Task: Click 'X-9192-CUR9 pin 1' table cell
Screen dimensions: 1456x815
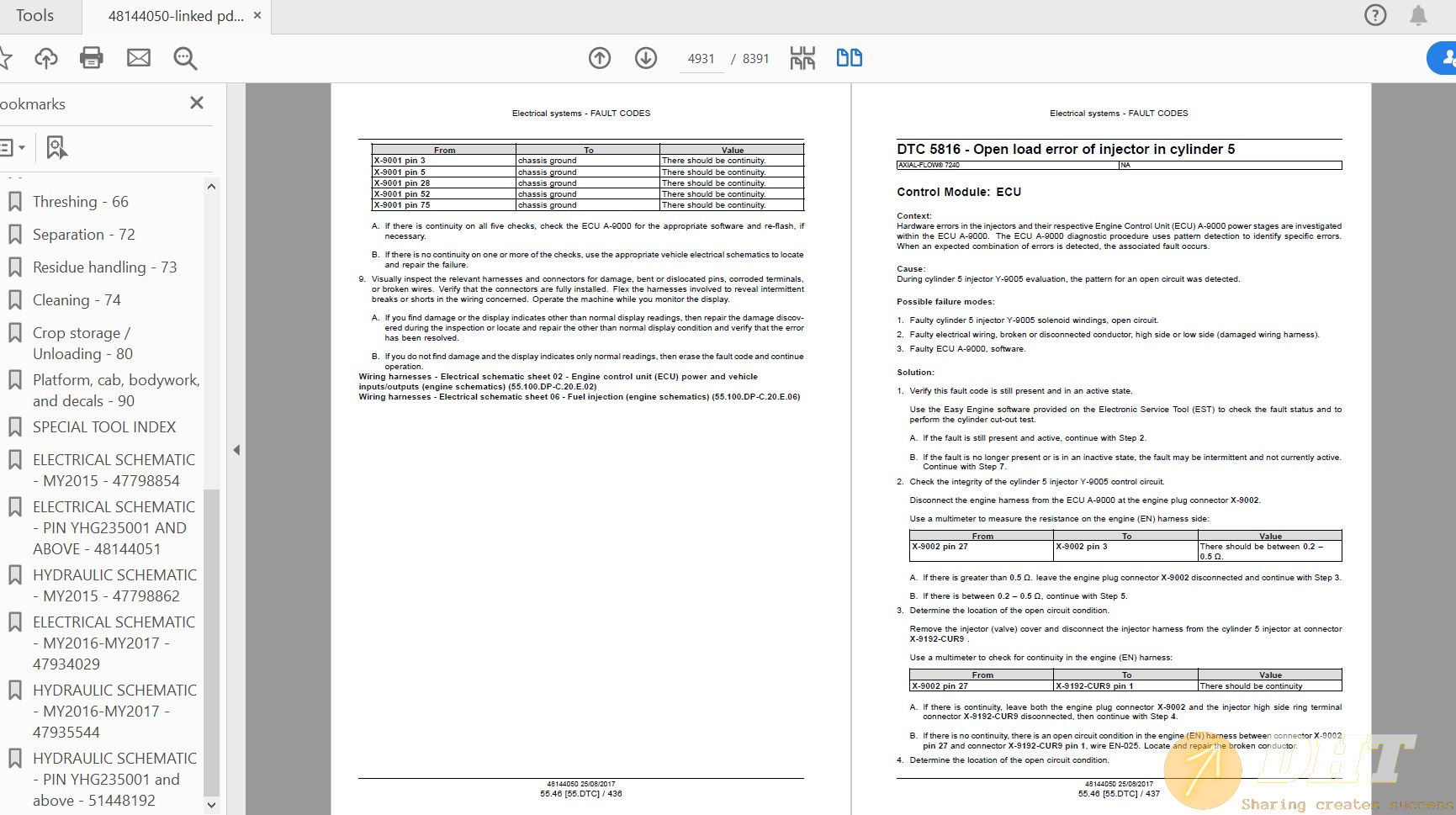Action: [1125, 686]
